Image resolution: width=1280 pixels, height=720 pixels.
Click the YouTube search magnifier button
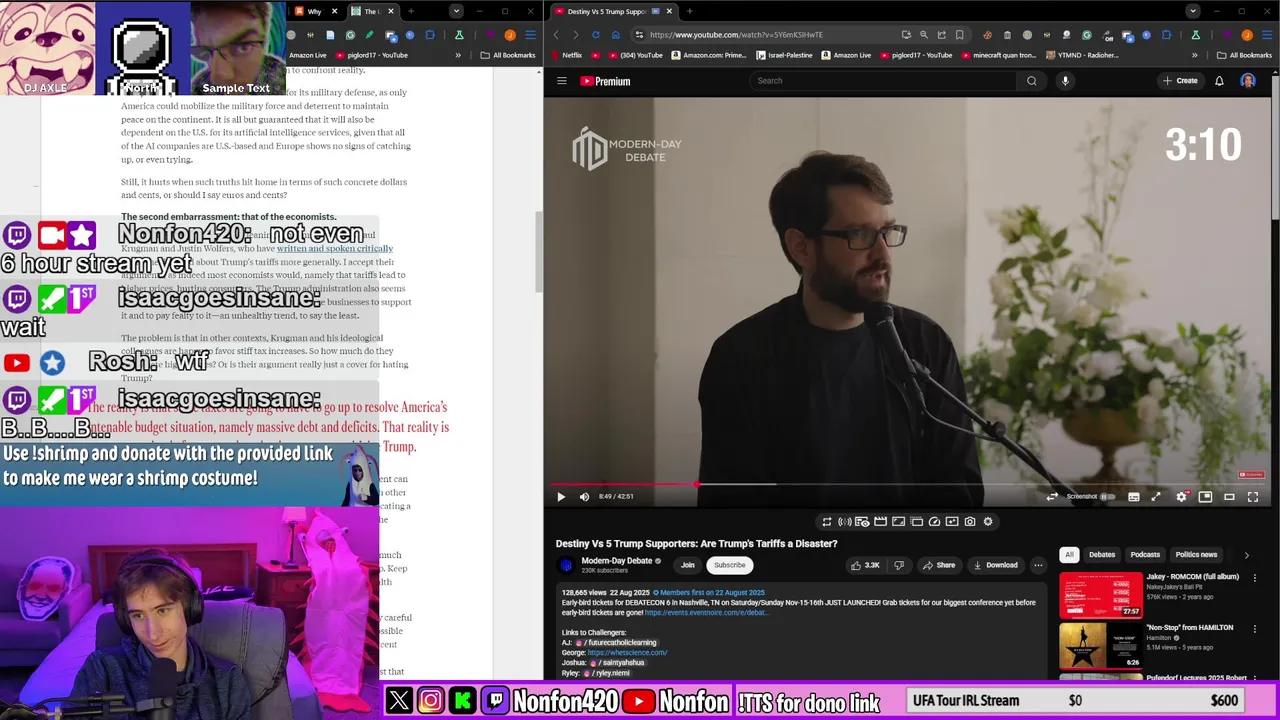click(1032, 81)
